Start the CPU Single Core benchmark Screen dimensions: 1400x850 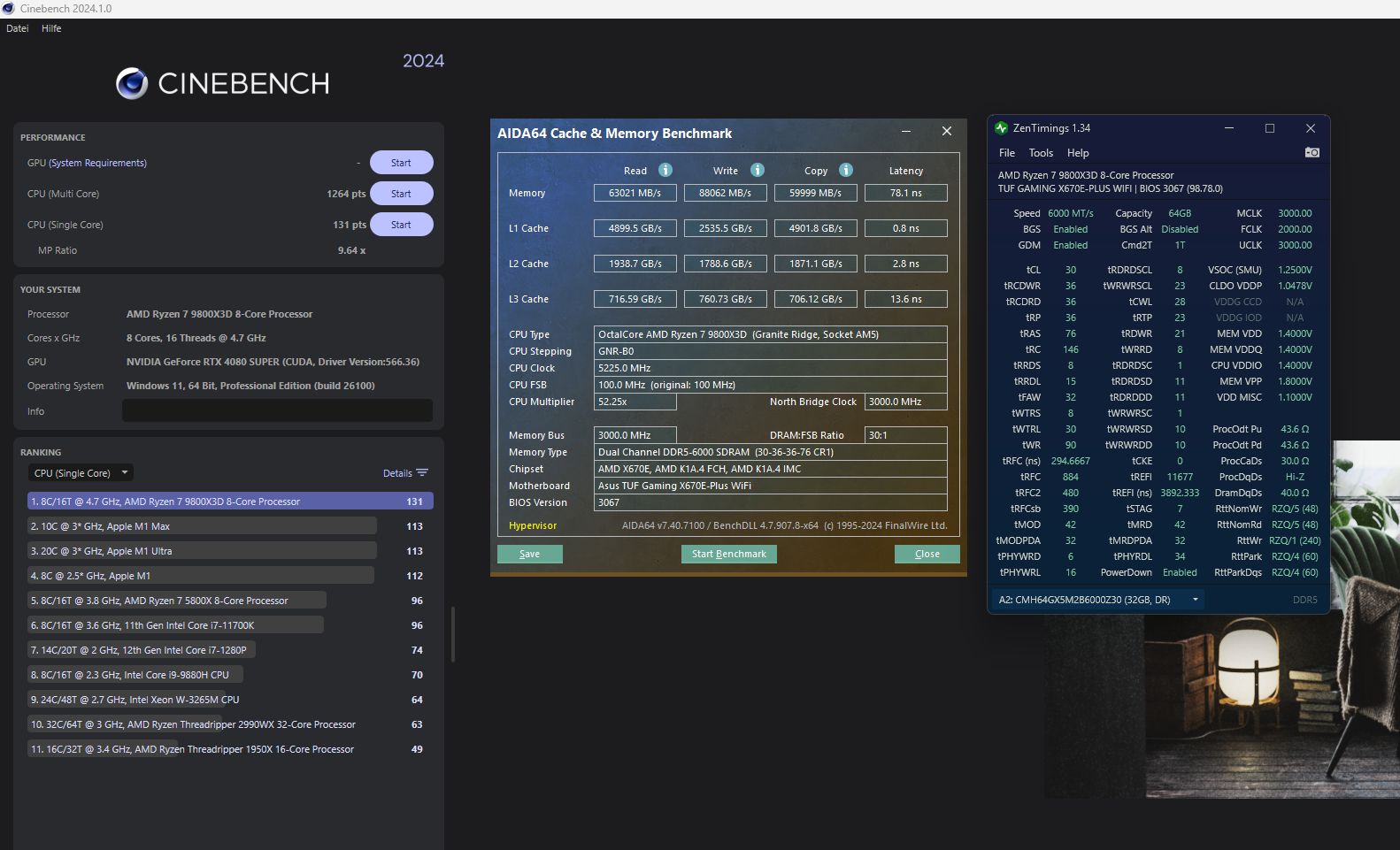[x=401, y=225]
